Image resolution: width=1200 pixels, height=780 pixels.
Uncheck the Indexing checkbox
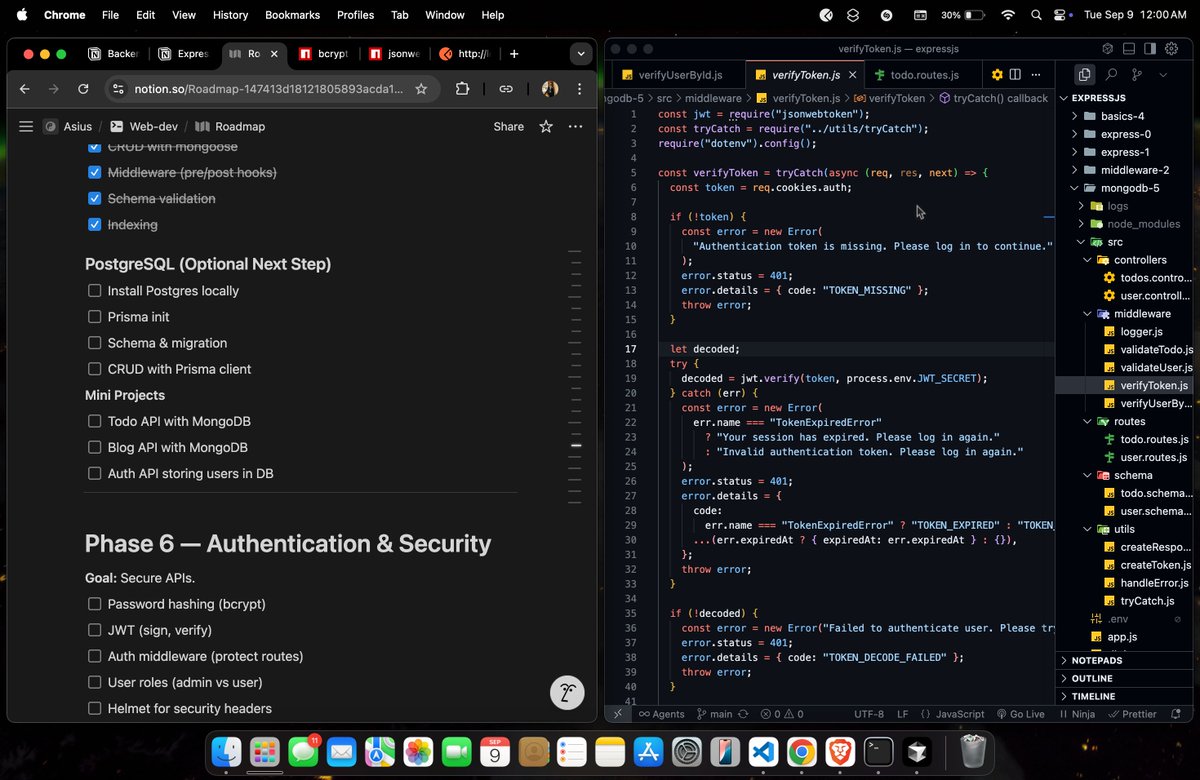point(94,225)
